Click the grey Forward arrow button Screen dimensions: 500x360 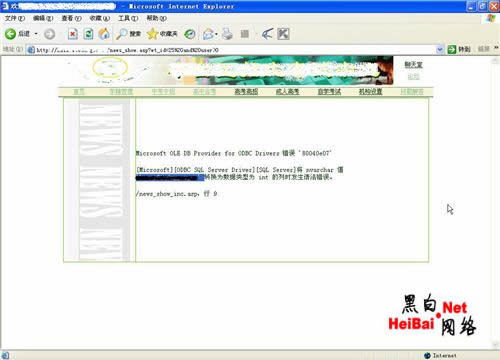(x=49, y=34)
